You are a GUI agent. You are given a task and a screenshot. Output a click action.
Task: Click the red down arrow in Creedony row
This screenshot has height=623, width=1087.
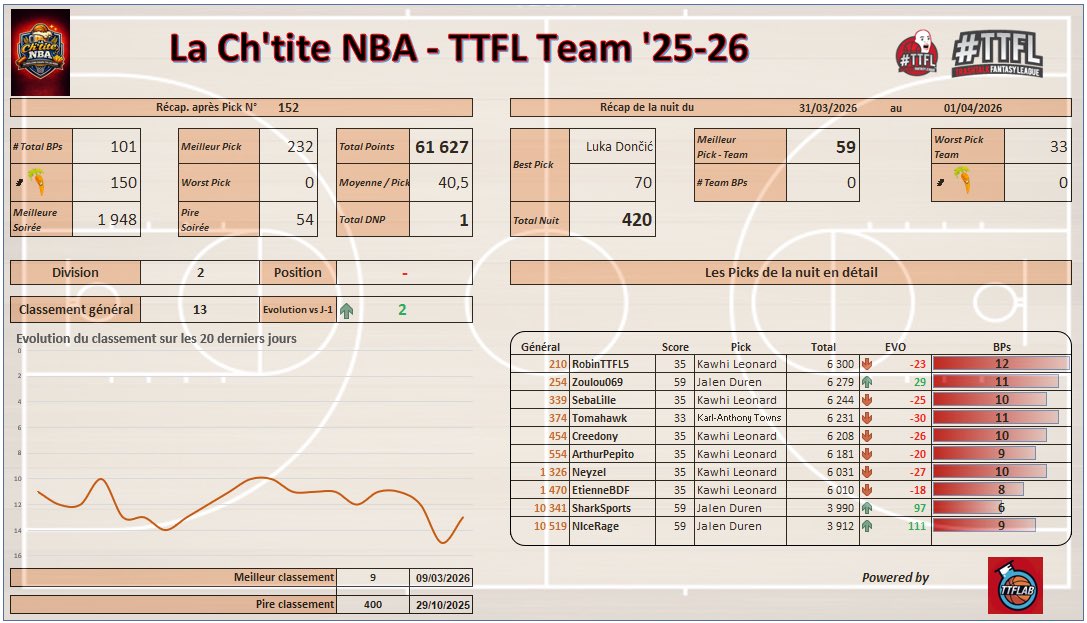(x=867, y=436)
